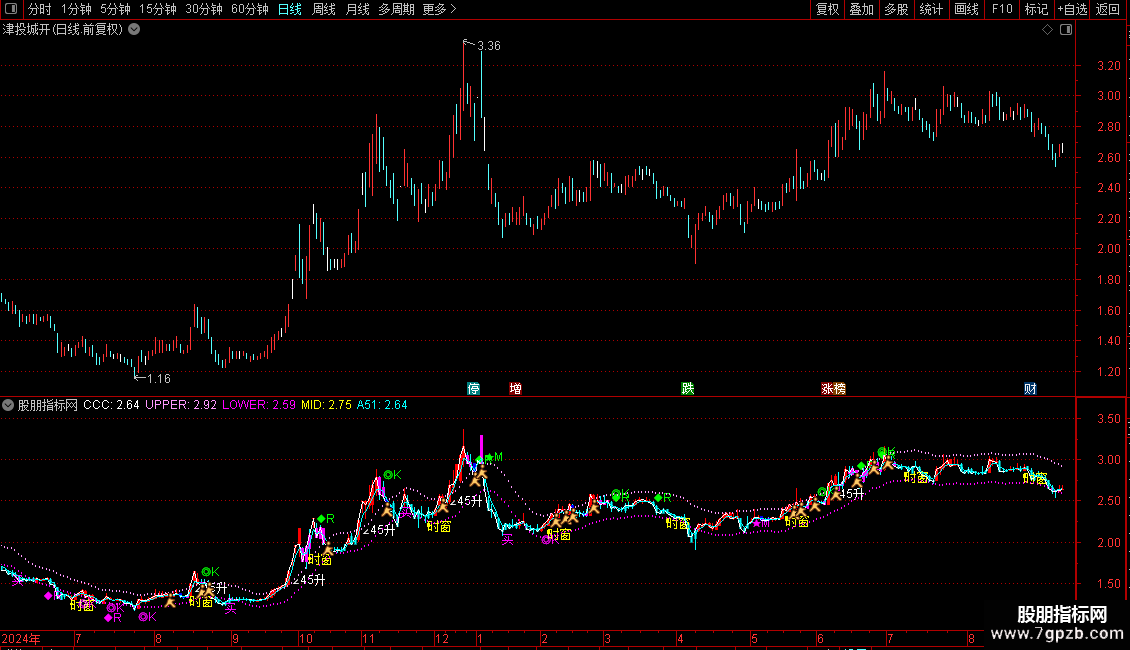Viewport: 1130px width, 650px height.
Task: Click the 涨榜 event marker
Action: coord(833,388)
